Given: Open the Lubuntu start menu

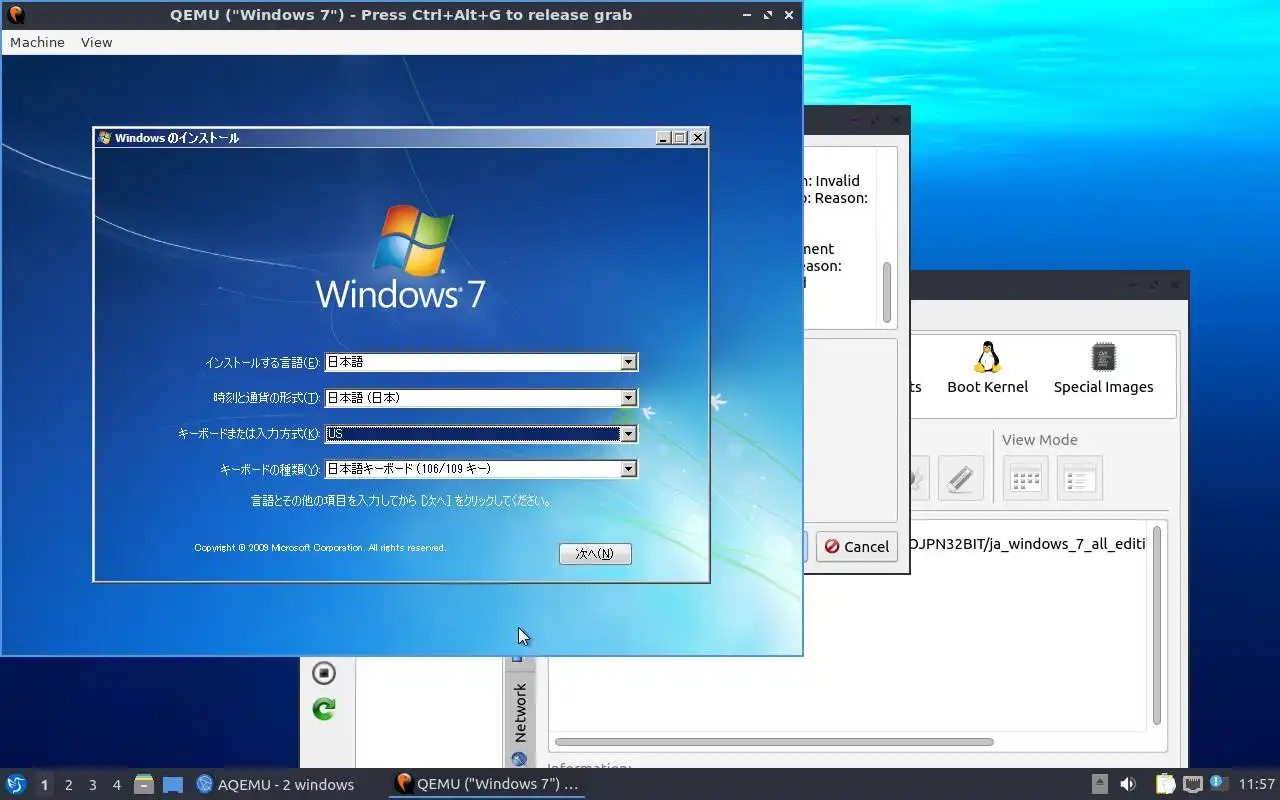Looking at the screenshot, I should pos(16,784).
